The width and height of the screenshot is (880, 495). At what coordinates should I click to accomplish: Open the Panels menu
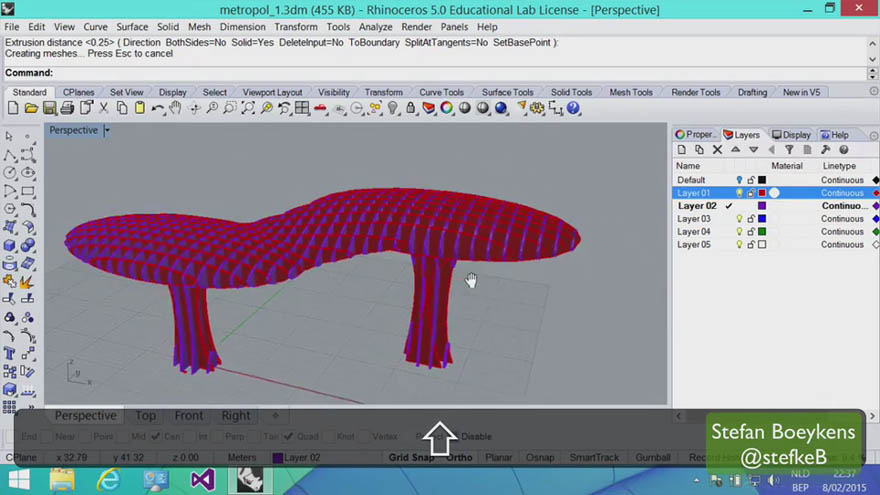[x=454, y=27]
